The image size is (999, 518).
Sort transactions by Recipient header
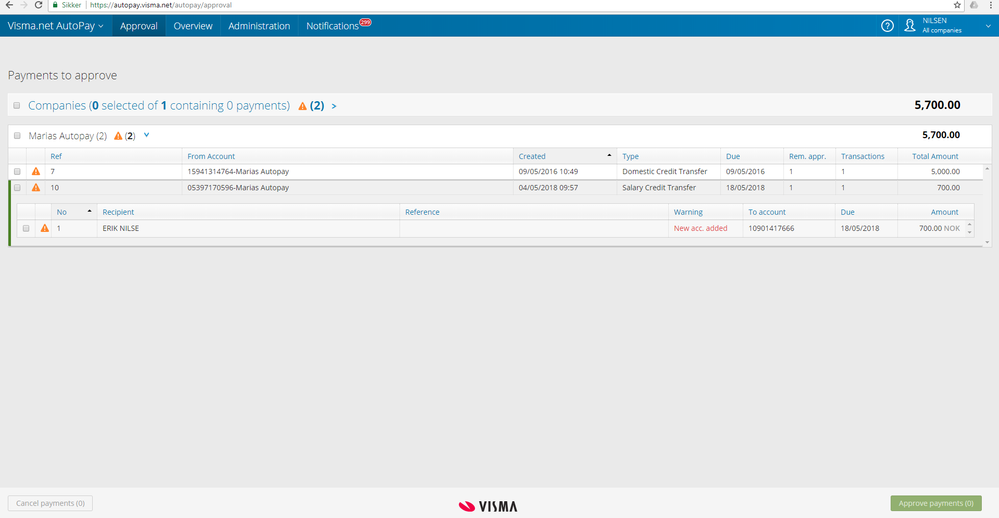pos(118,212)
